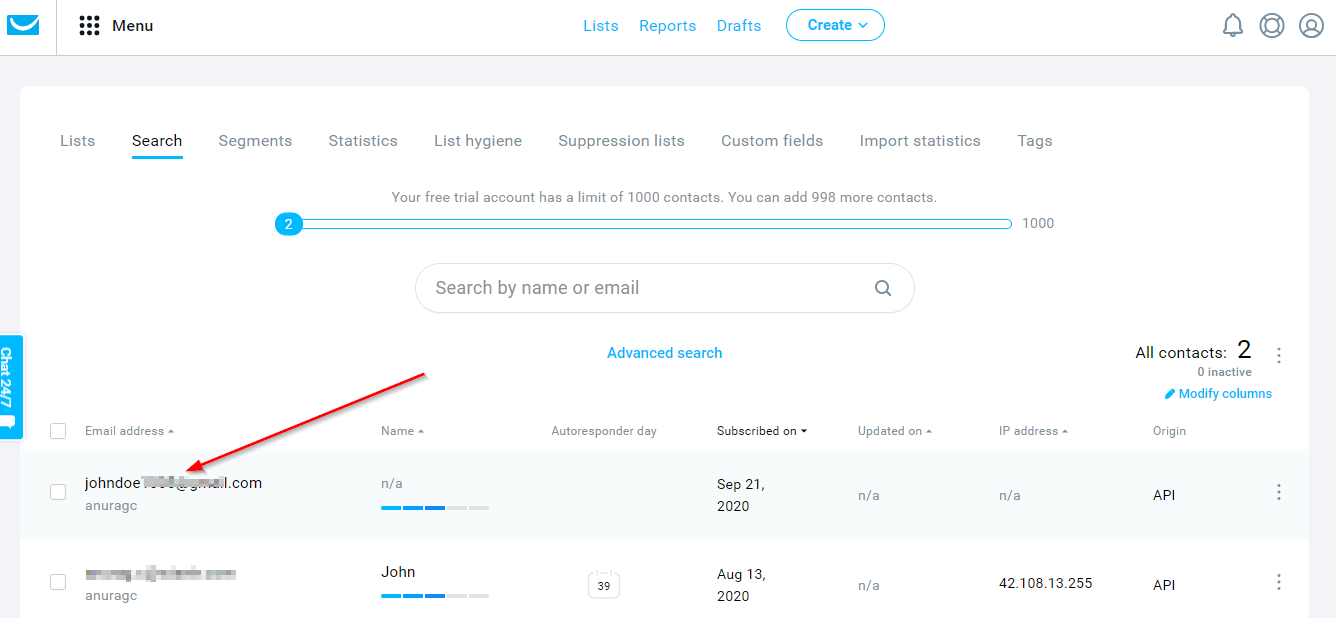
Task: Open the Menu grid icon
Action: click(89, 26)
